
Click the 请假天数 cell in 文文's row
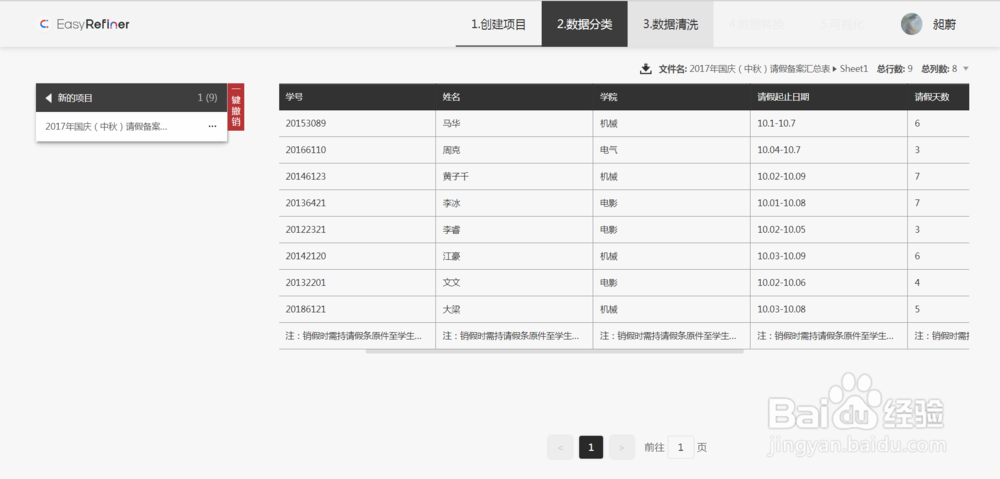938,283
